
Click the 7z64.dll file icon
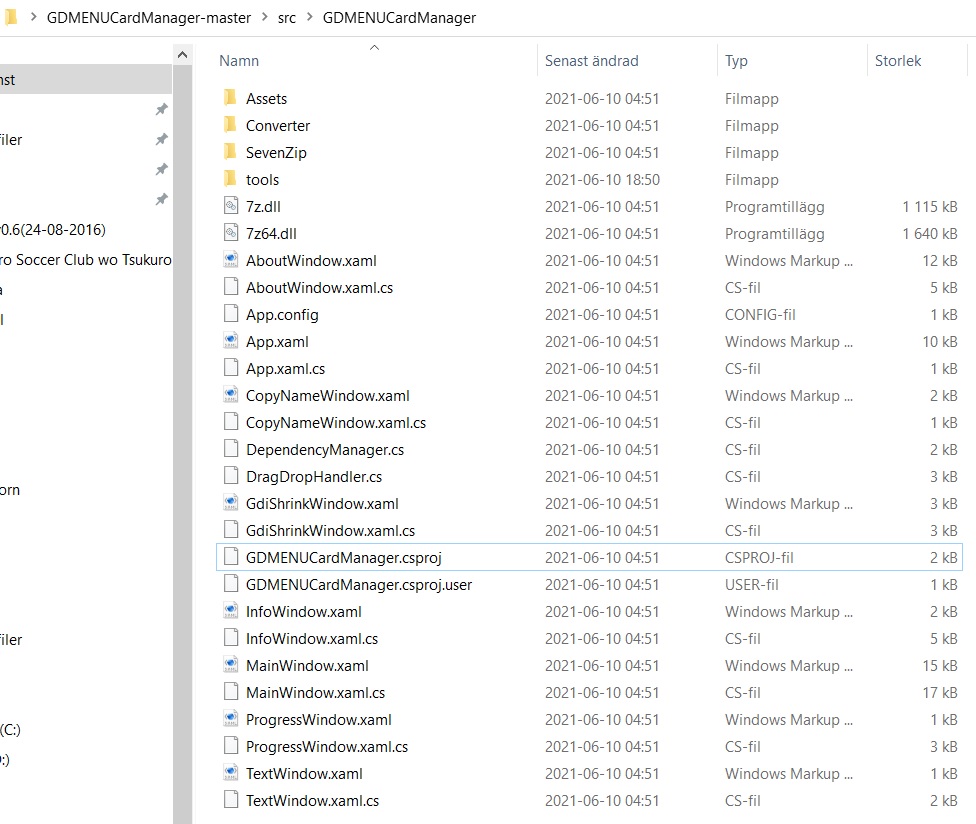[x=231, y=233]
